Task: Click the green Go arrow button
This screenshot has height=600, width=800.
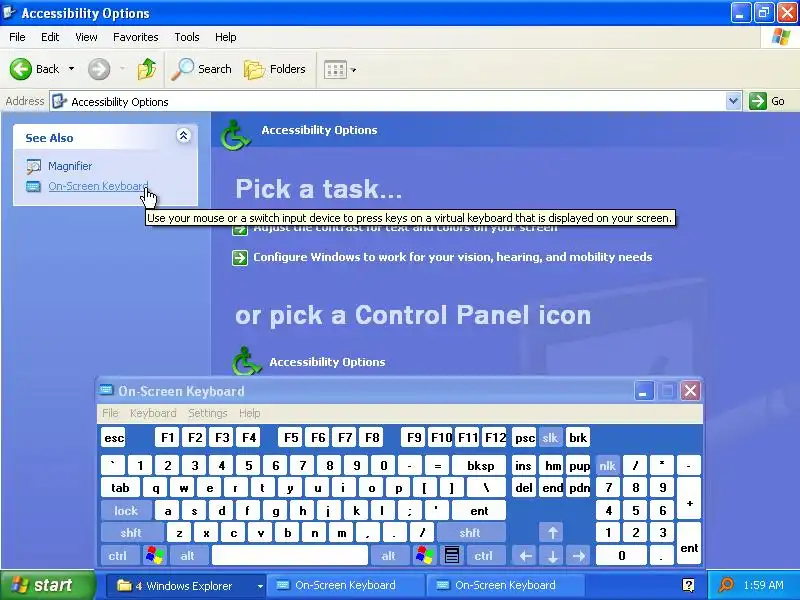Action: point(758,101)
